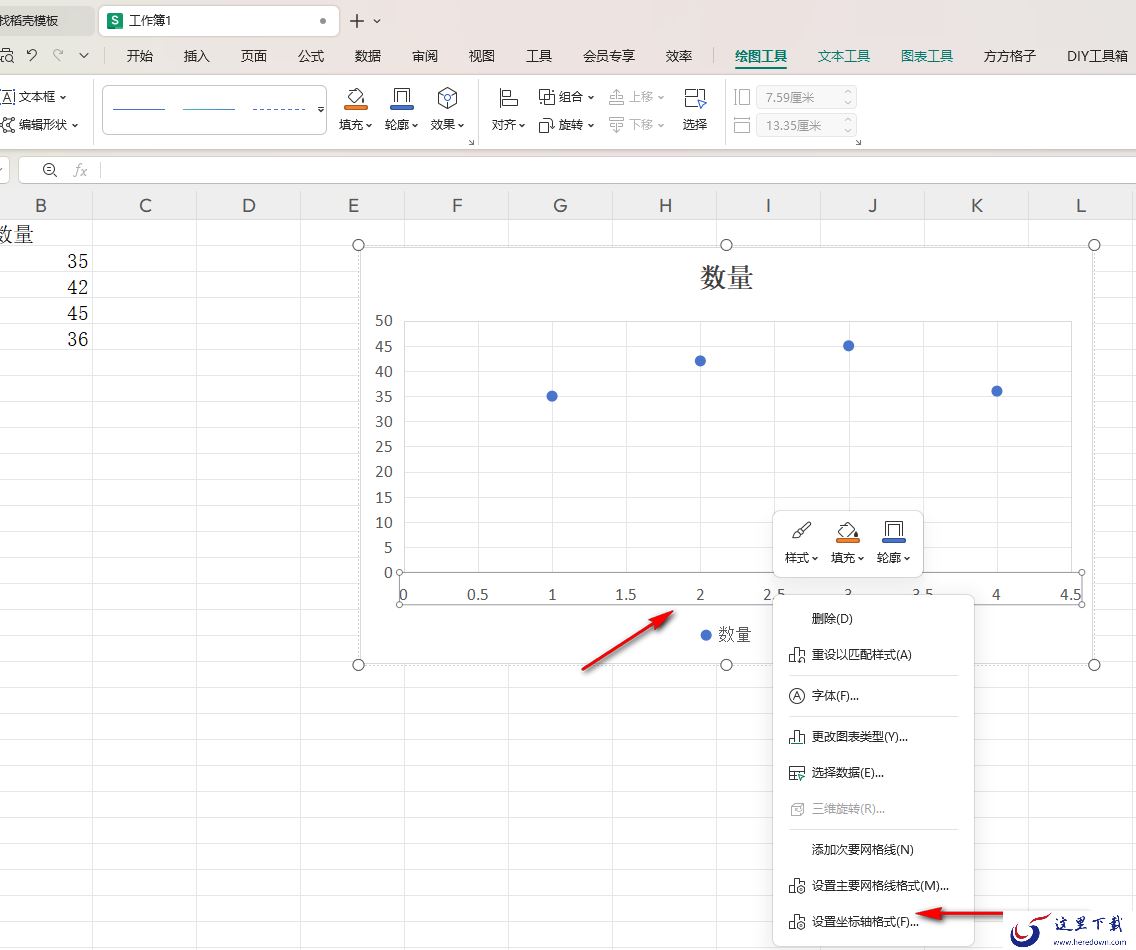Click the formula bar input
1136x950 pixels.
tap(616, 170)
